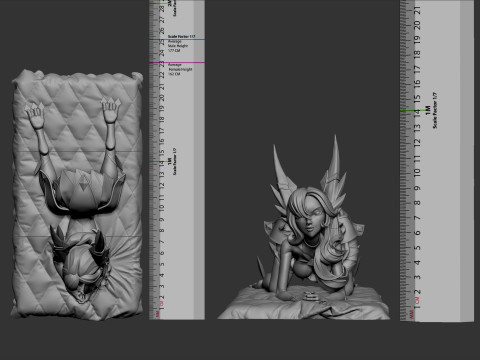The width and height of the screenshot is (480, 360).
Task: Click number 10 on the left ruler
Action: pyautogui.click(x=162, y=207)
